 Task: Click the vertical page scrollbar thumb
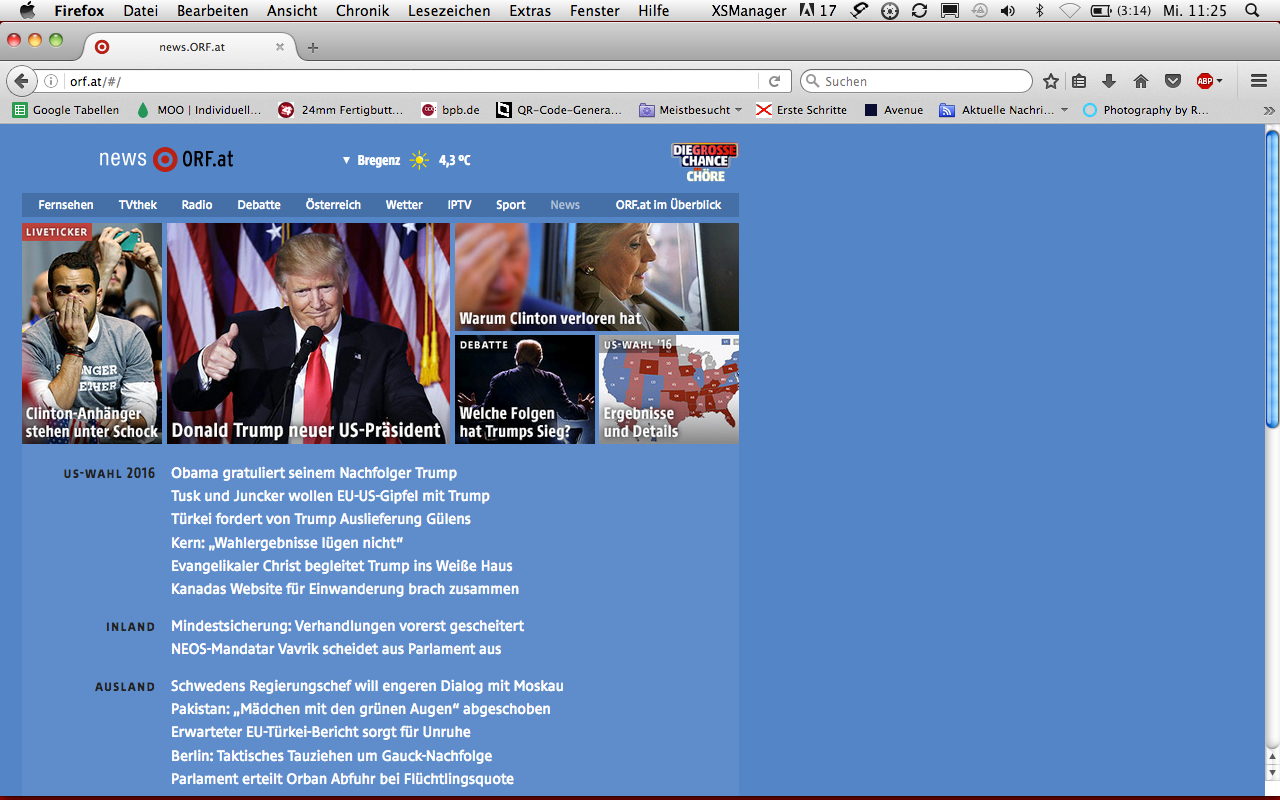1272,280
